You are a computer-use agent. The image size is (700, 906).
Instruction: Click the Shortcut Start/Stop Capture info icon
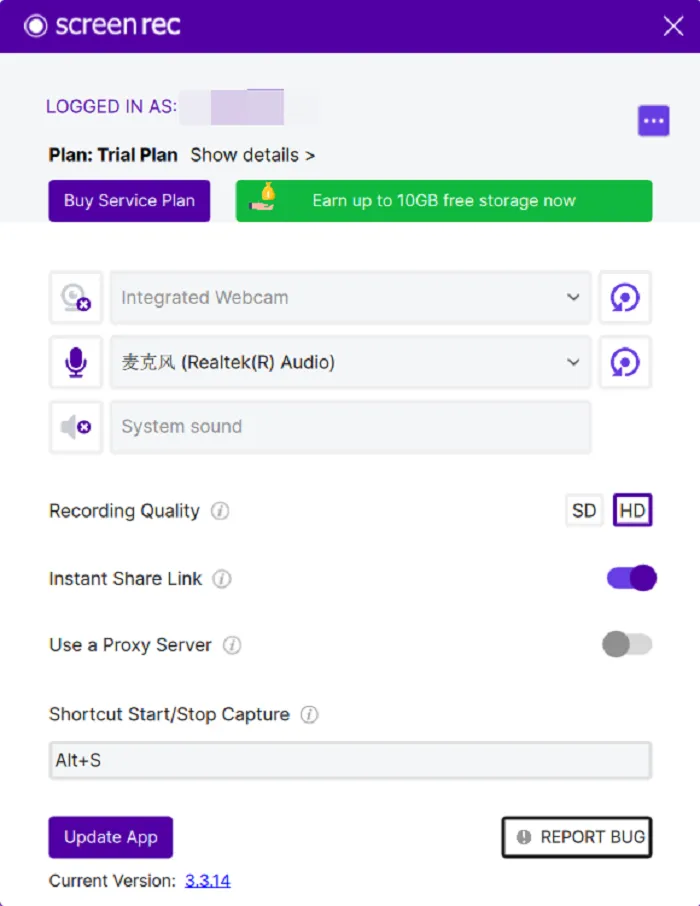coord(309,715)
